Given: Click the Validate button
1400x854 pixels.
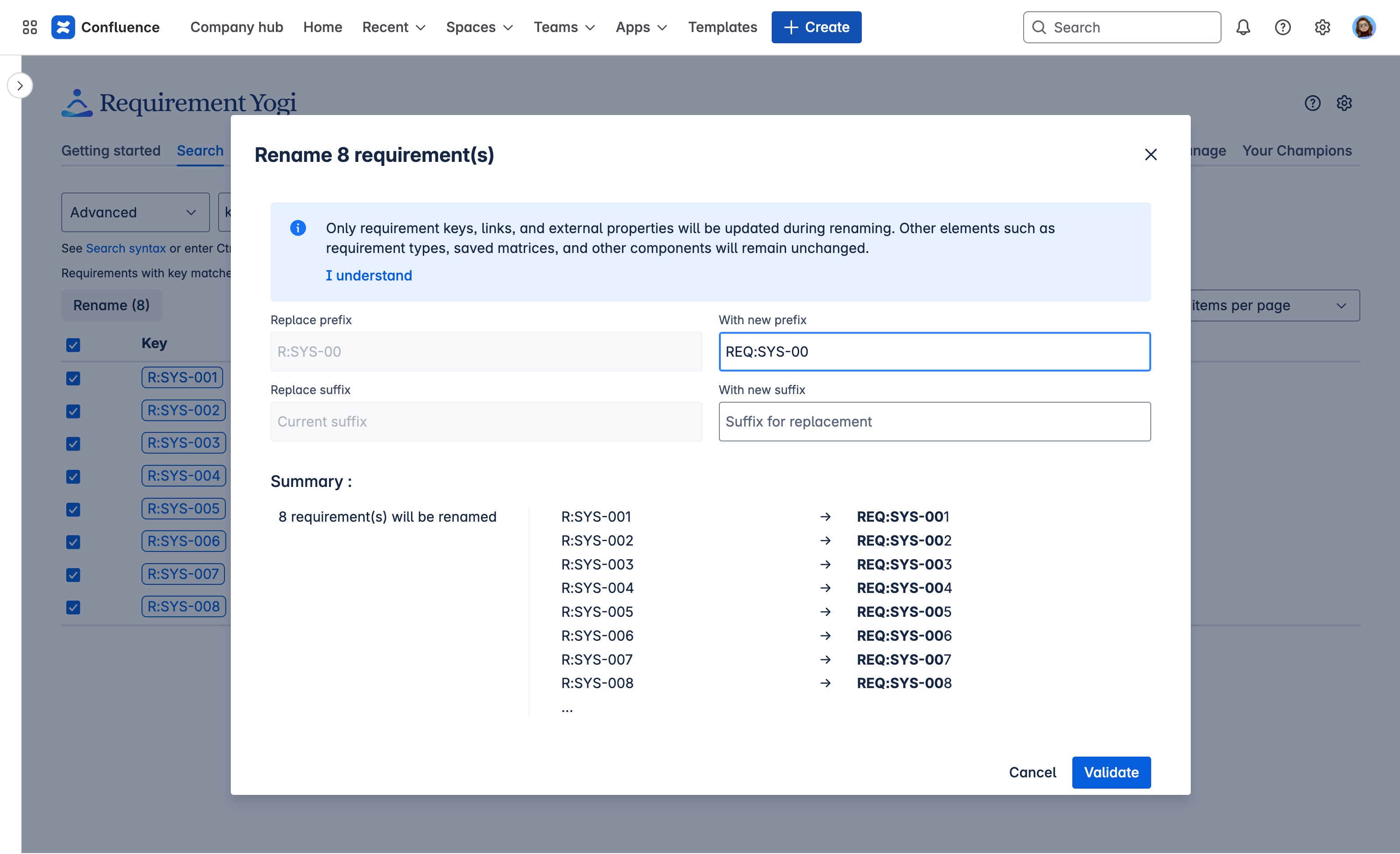Looking at the screenshot, I should coord(1110,772).
